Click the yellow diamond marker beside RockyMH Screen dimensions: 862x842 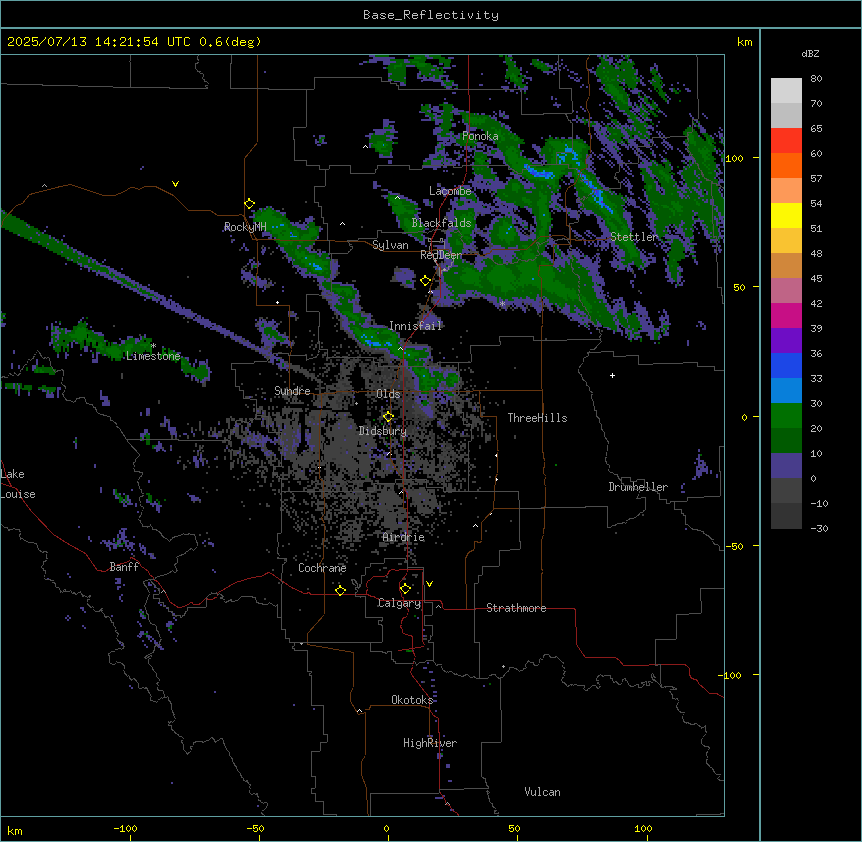coord(250,204)
